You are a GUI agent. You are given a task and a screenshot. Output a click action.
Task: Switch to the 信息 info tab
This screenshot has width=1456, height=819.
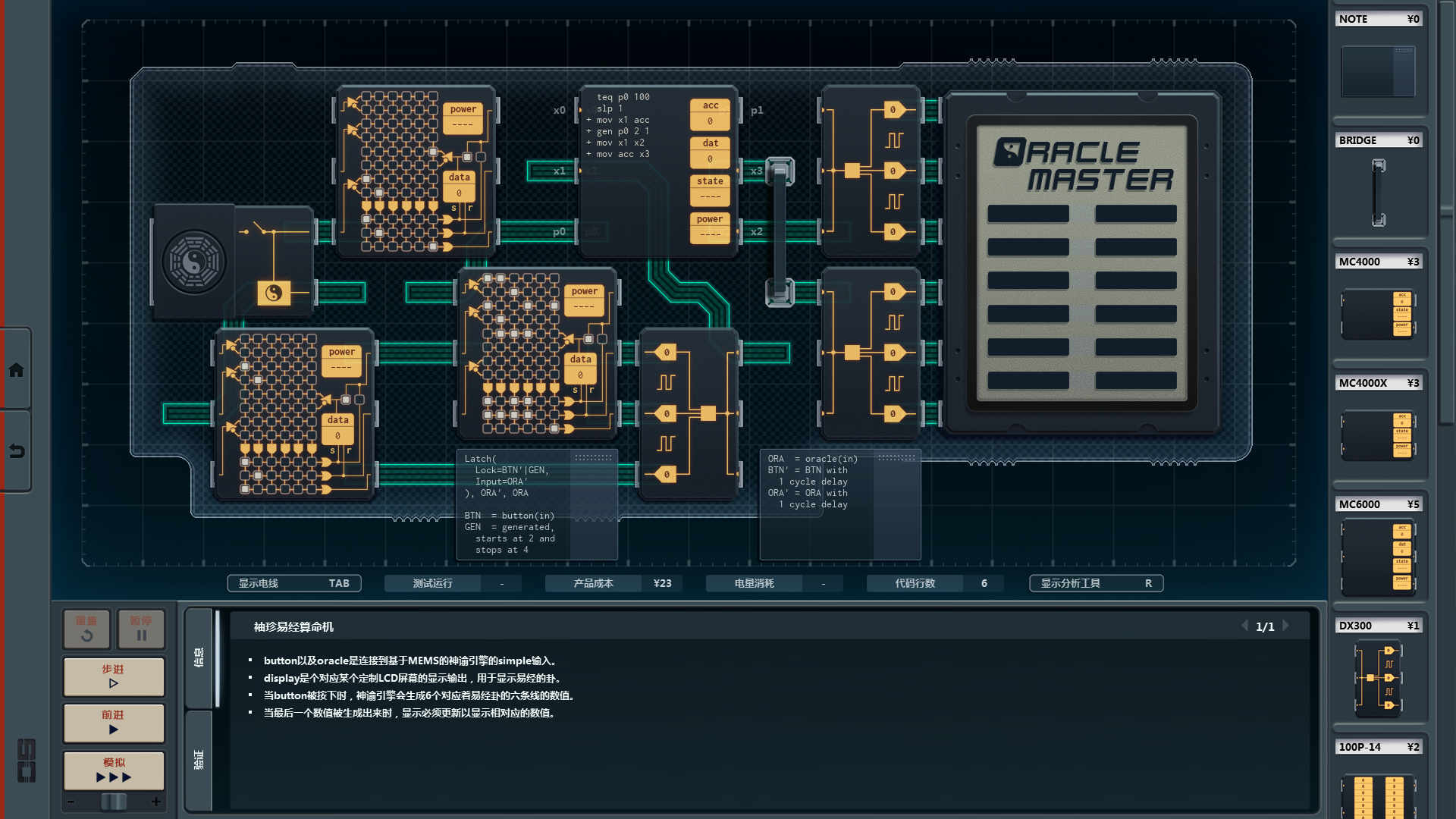pyautogui.click(x=199, y=657)
